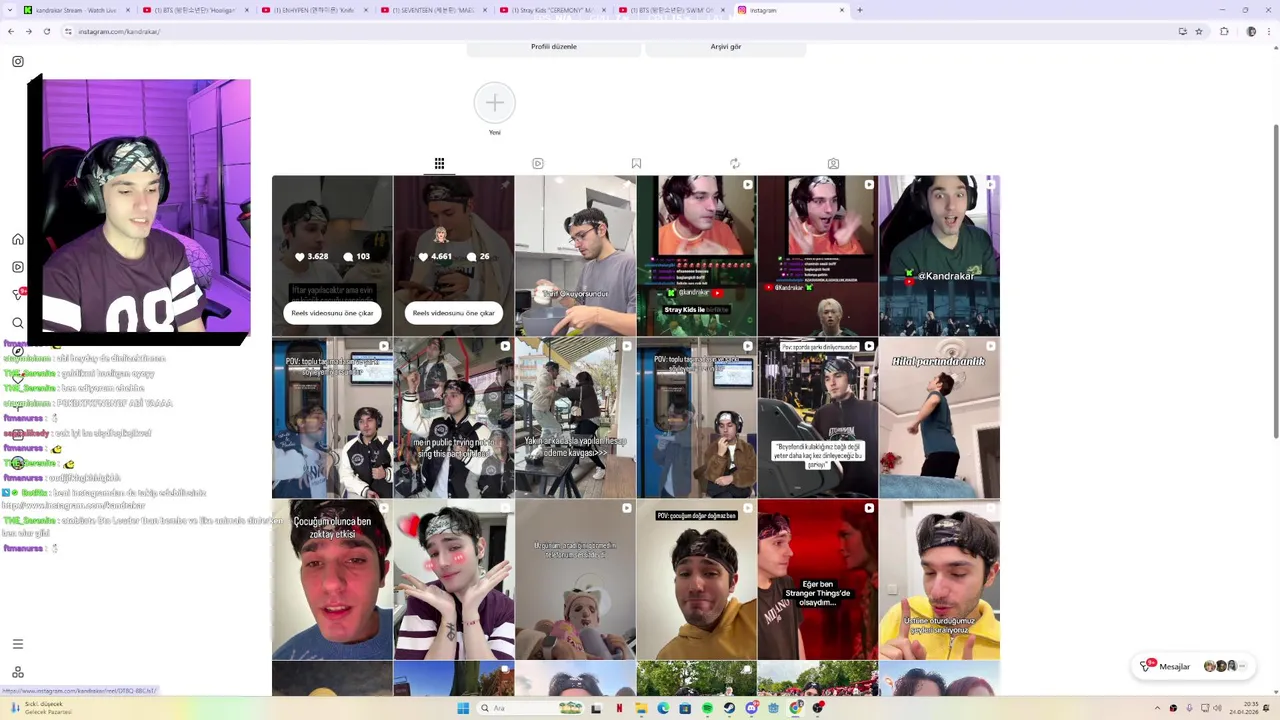Image resolution: width=1280 pixels, height=720 pixels.
Task: Open the '@kuyorsun'out' kitchen reel thumbnail
Action: coord(575,256)
